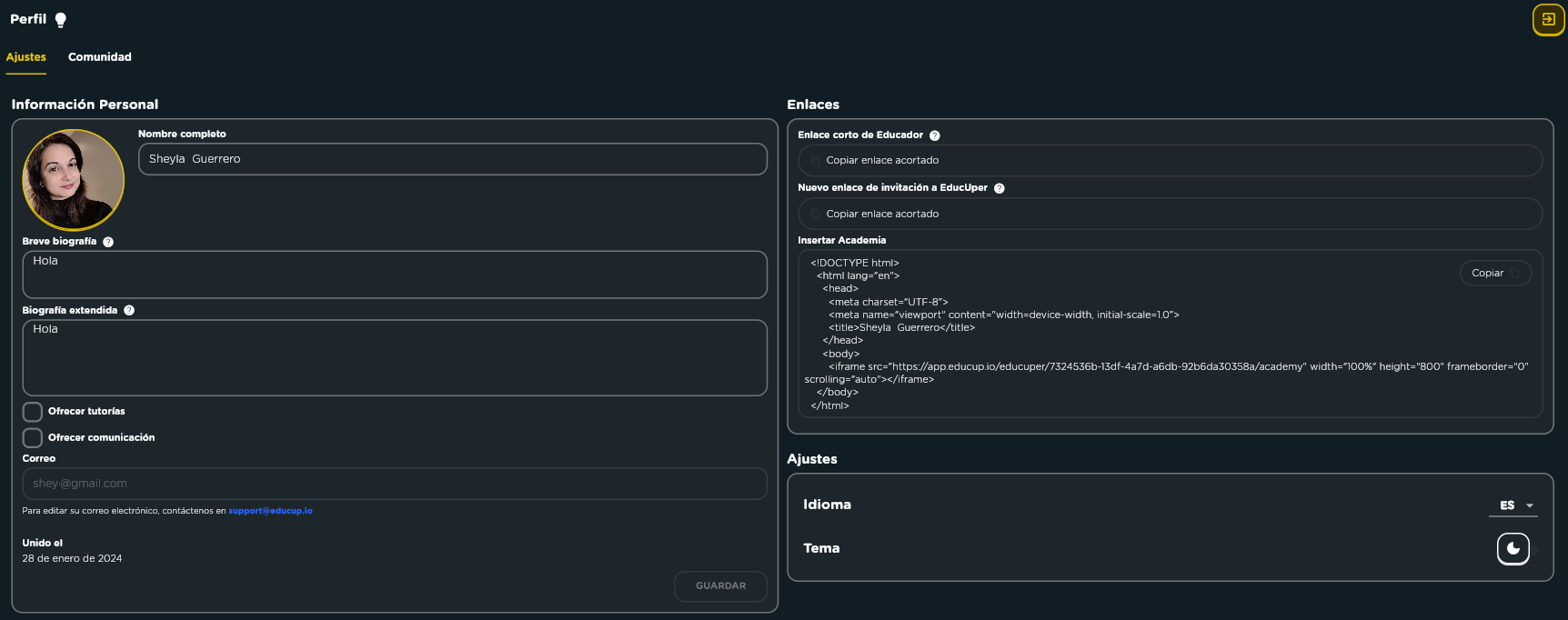Switch to the Ajustes tab
1568x620 pixels.
pyautogui.click(x=26, y=57)
